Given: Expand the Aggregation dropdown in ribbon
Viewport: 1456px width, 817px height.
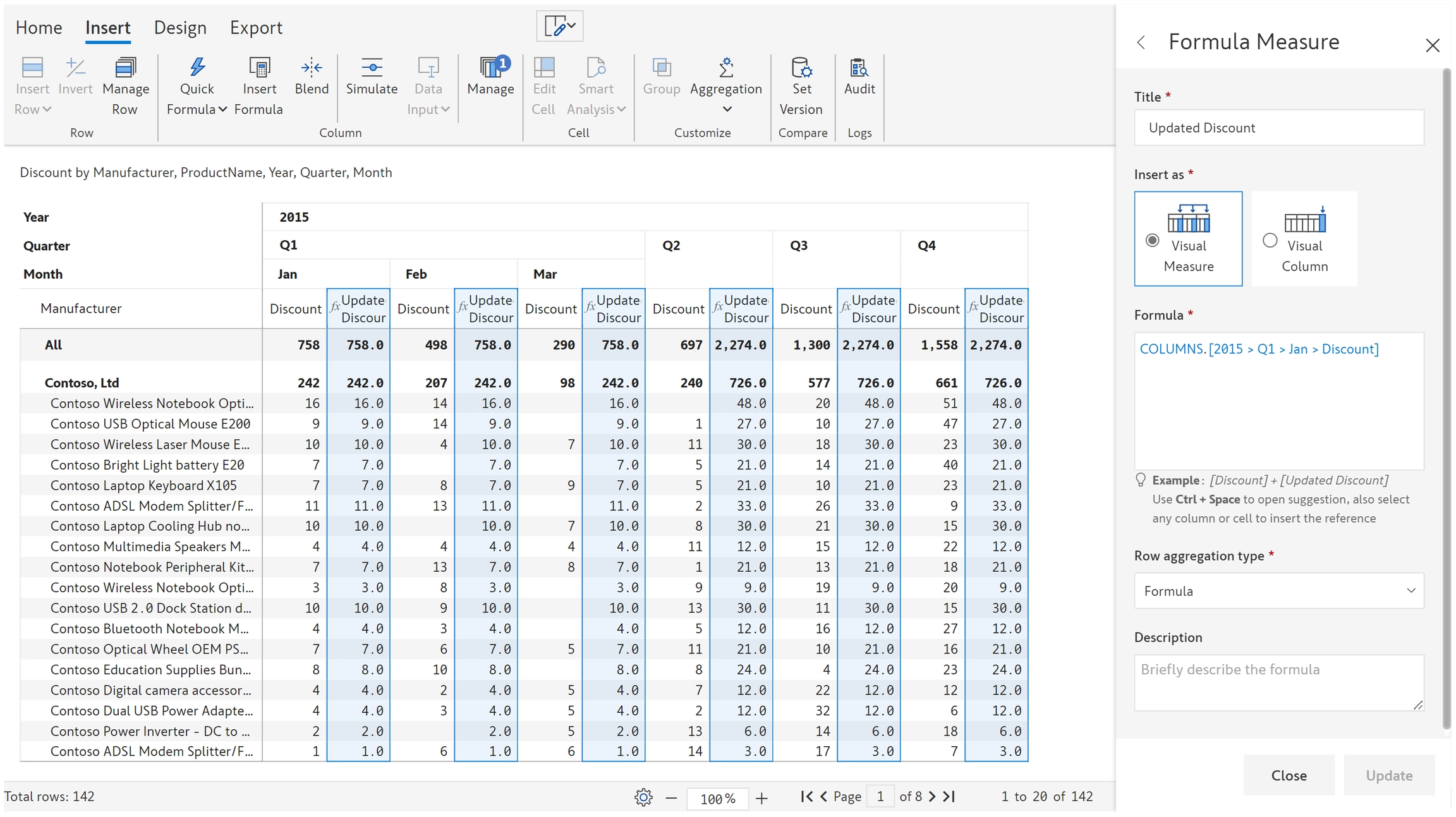Looking at the screenshot, I should (726, 109).
